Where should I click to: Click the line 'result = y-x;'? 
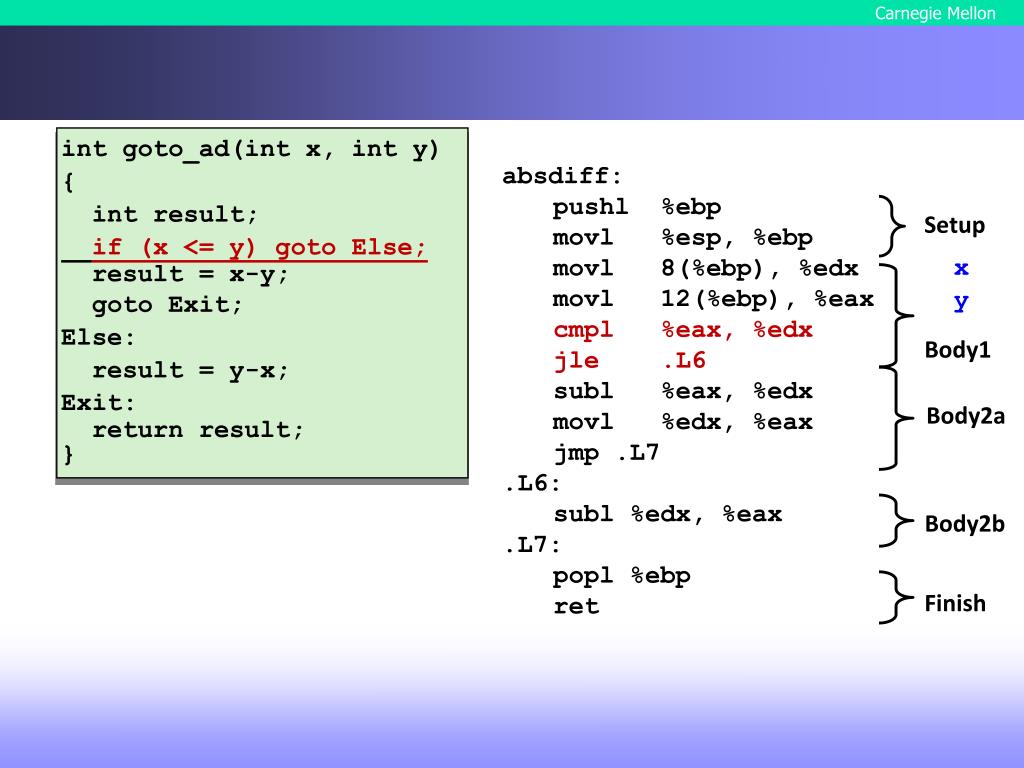[190, 371]
